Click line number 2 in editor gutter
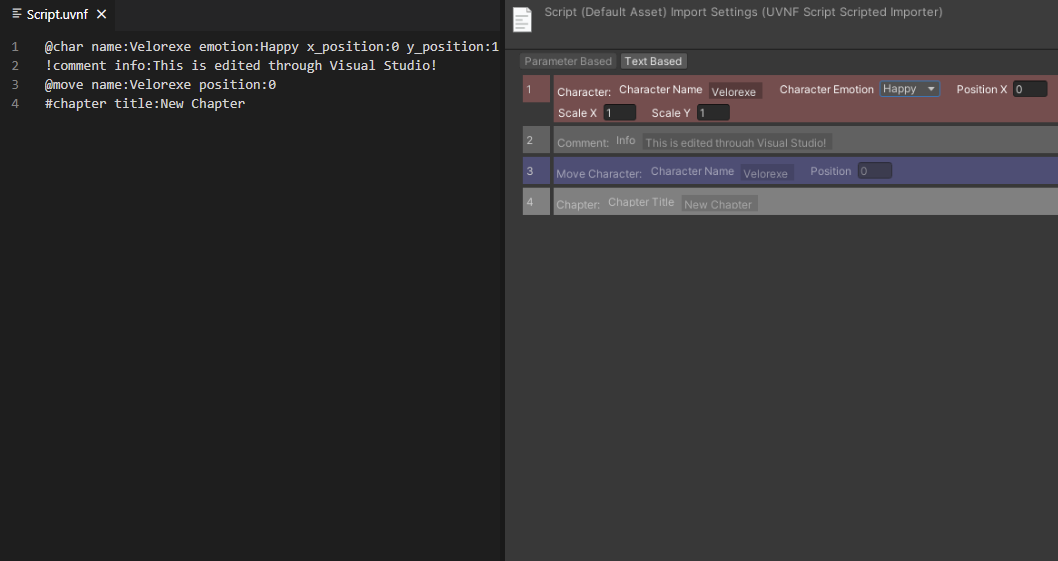 15,65
